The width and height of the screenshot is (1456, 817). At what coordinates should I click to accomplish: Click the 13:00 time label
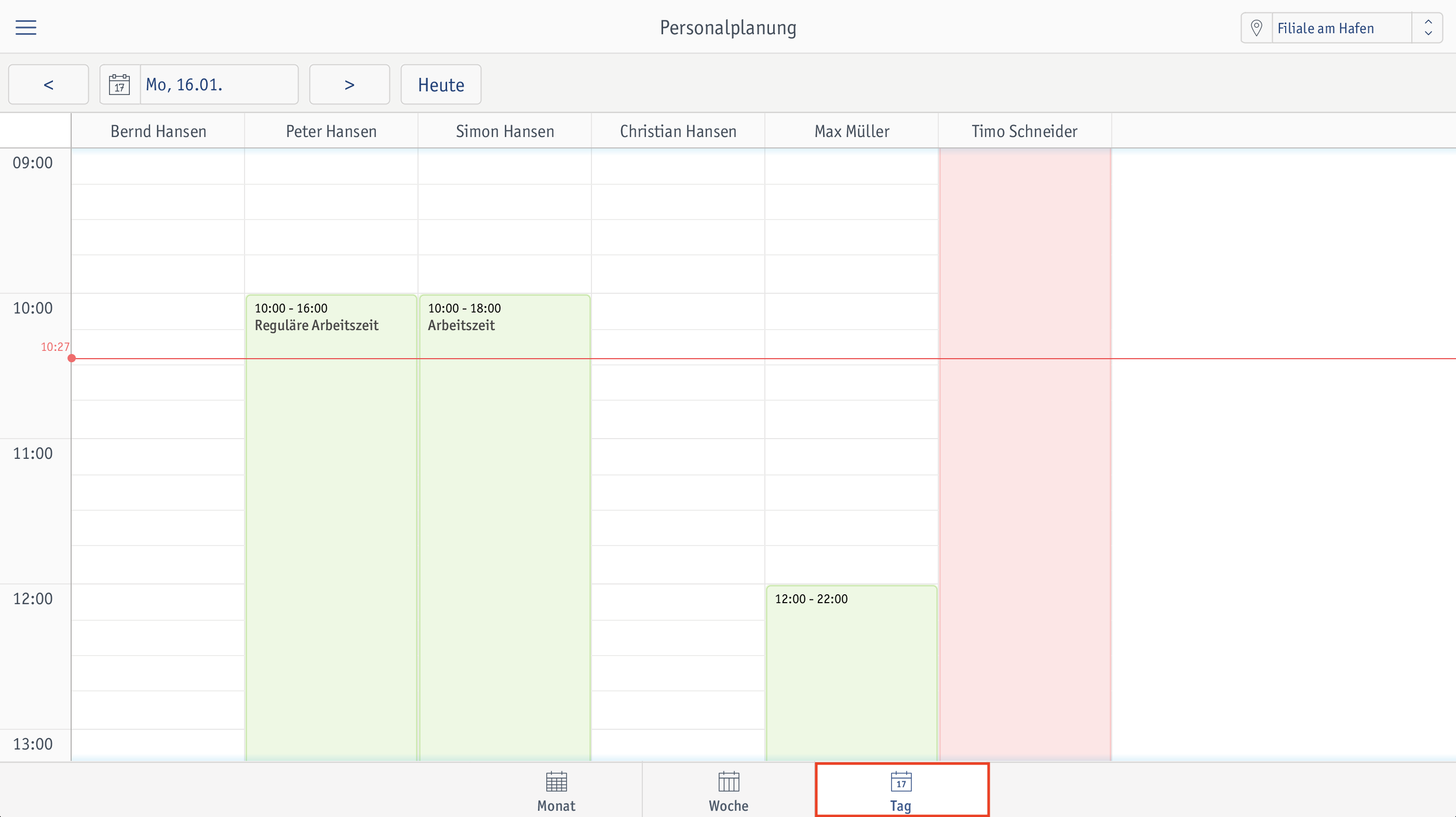[x=33, y=743]
